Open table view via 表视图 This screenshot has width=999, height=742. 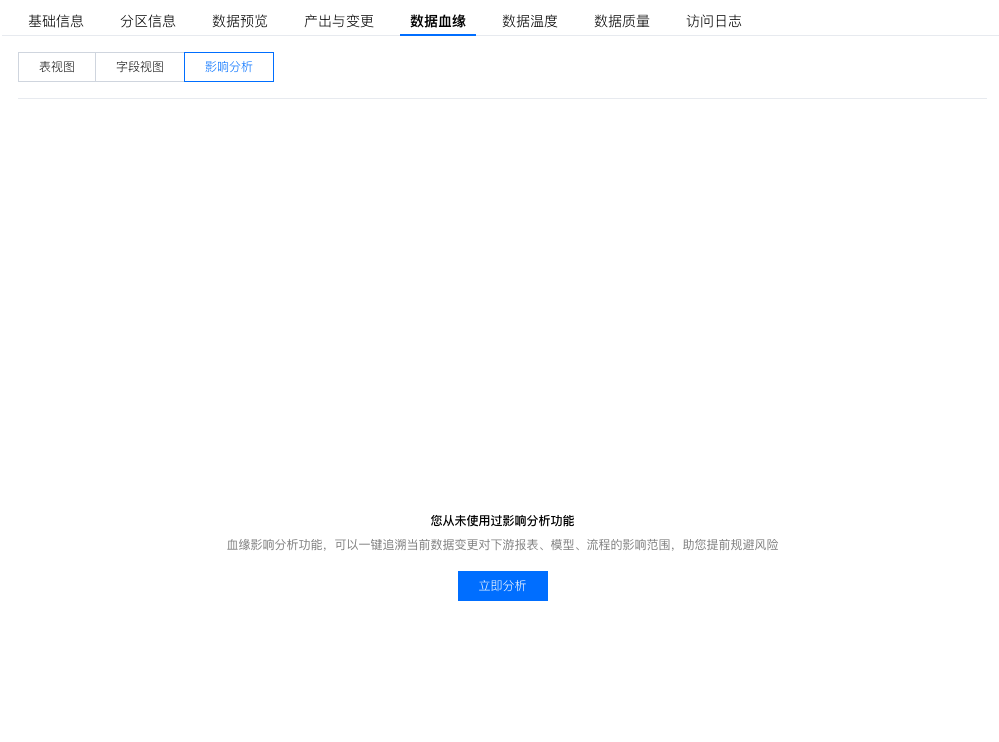pos(56,66)
